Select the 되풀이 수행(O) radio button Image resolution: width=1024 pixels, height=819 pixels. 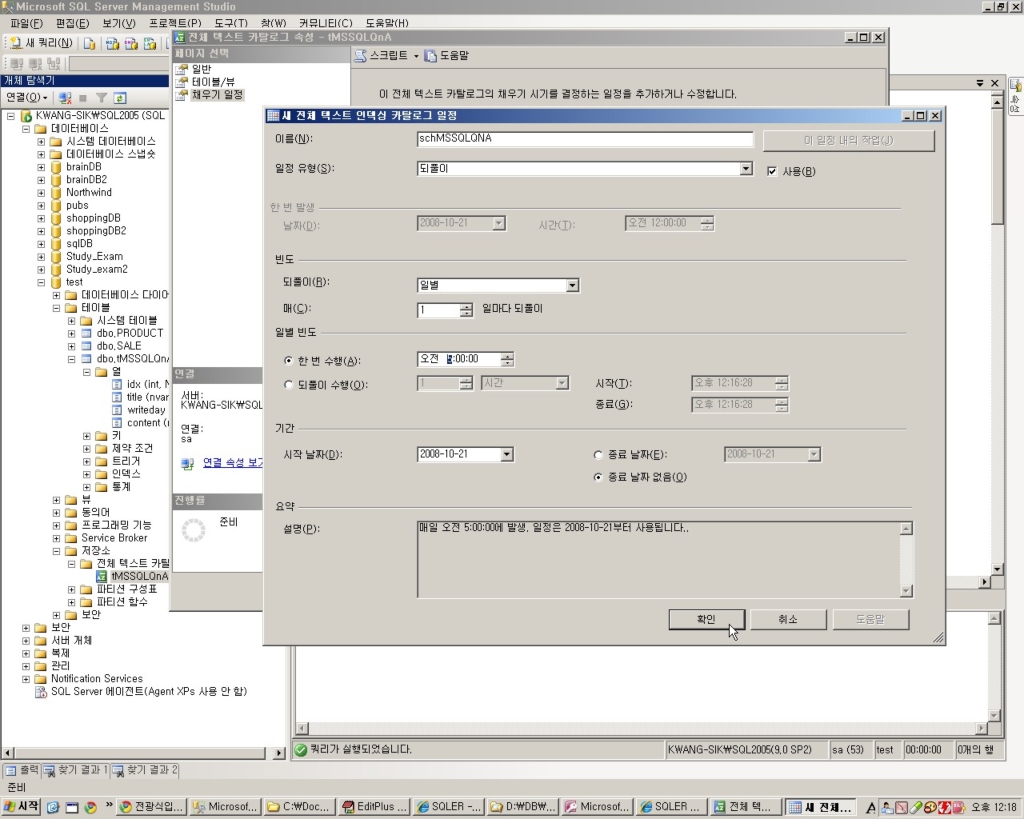coord(289,385)
